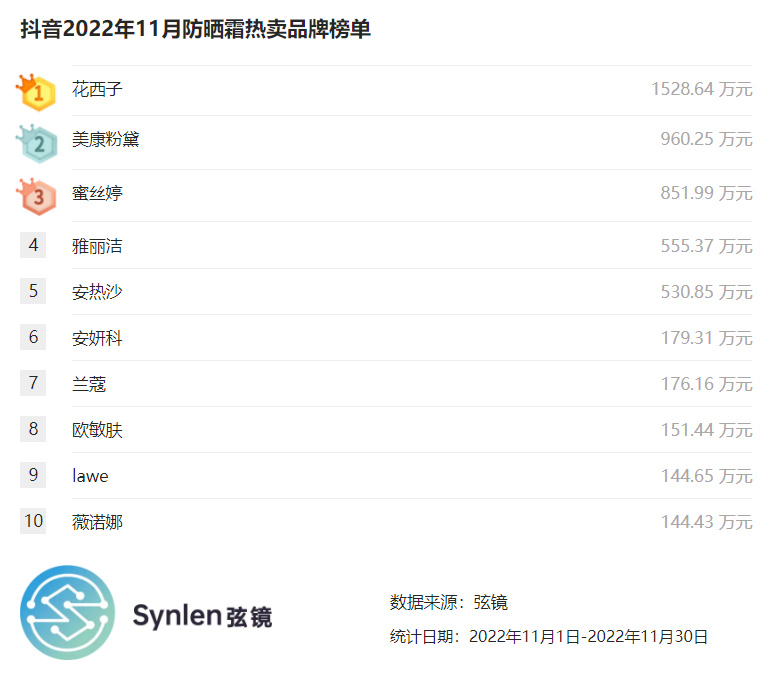The image size is (773, 673).
Task: Click the 数据来源：弦镜 line
Action: tap(449, 602)
